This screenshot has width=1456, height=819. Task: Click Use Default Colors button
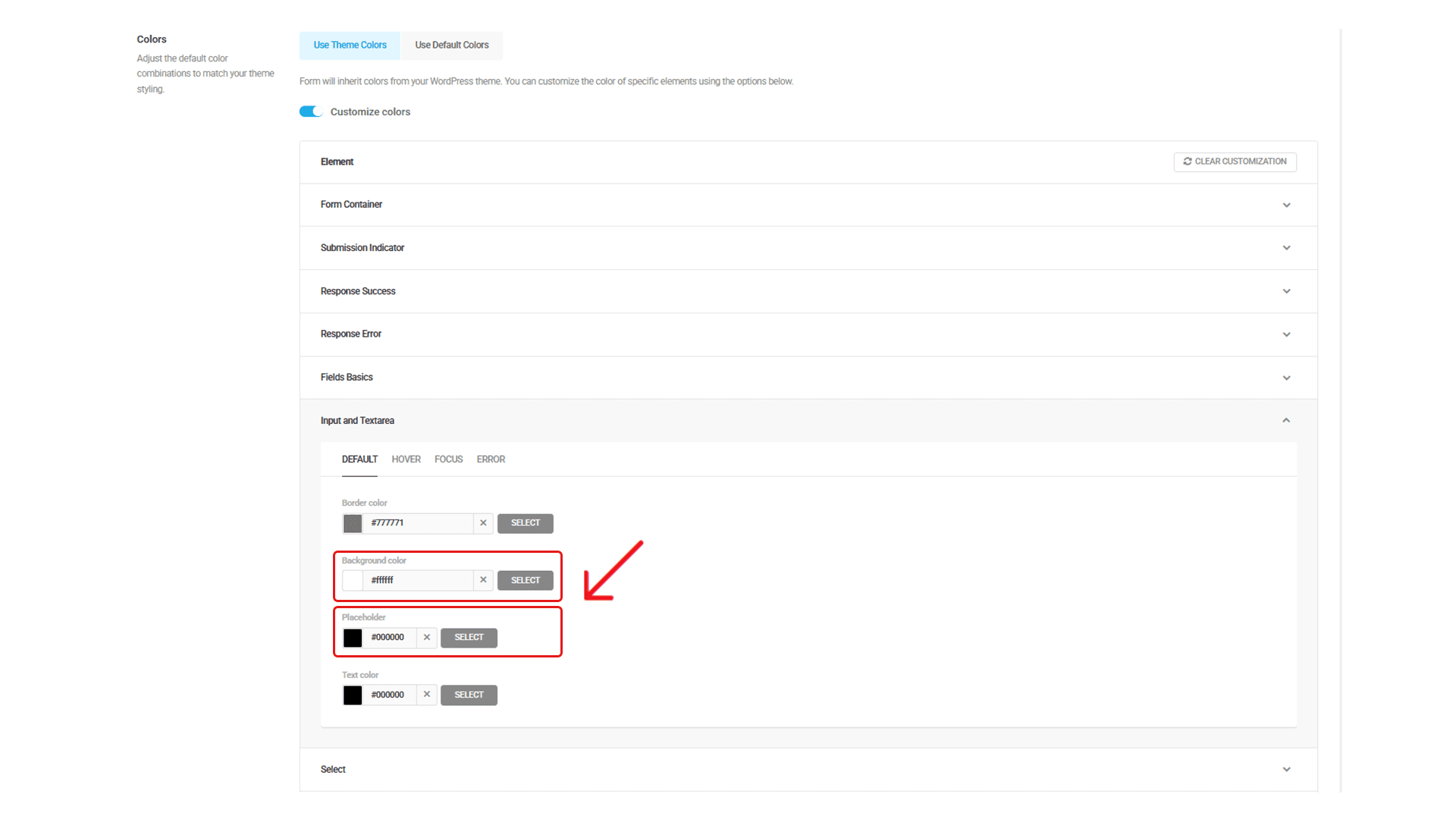[x=452, y=45]
